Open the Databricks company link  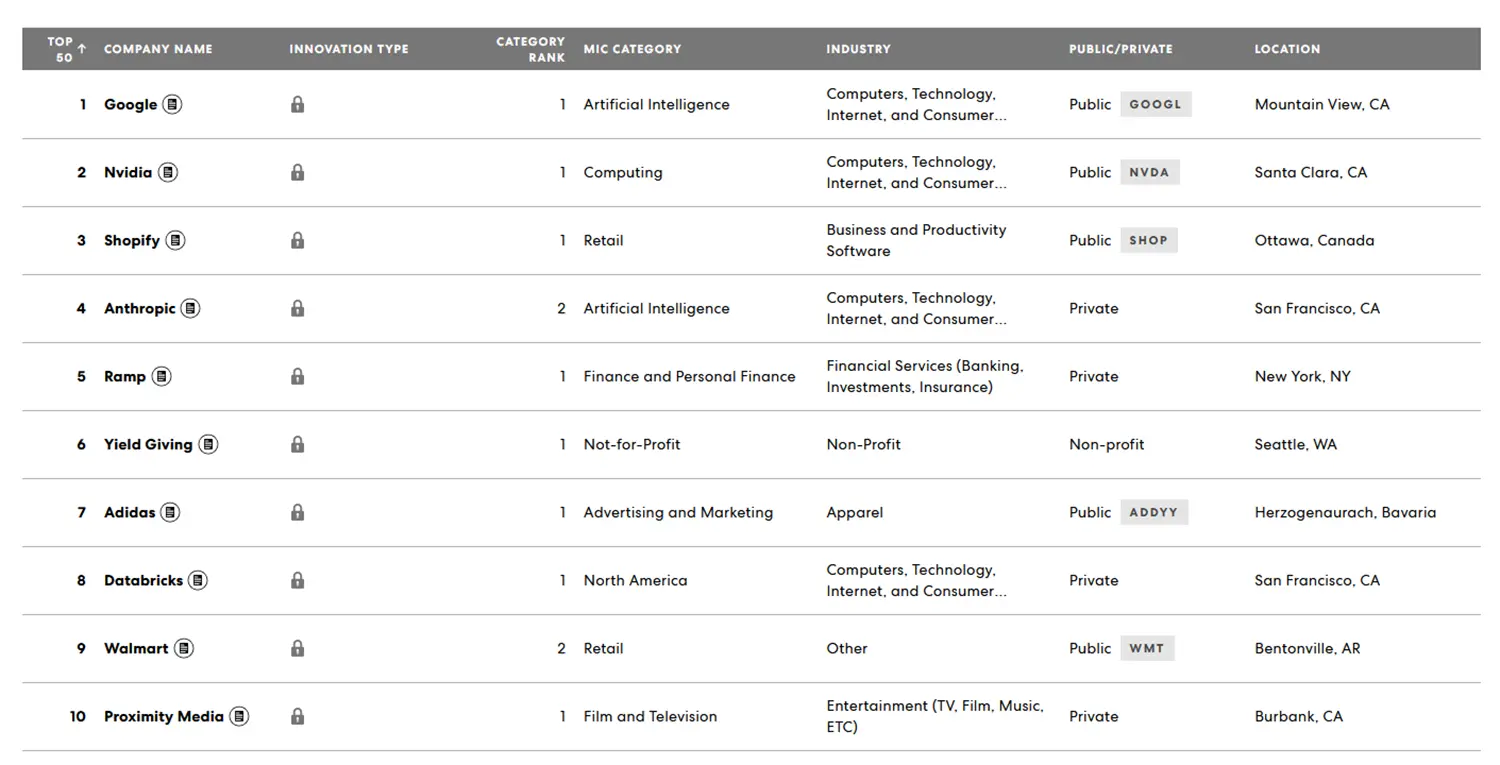click(x=143, y=580)
